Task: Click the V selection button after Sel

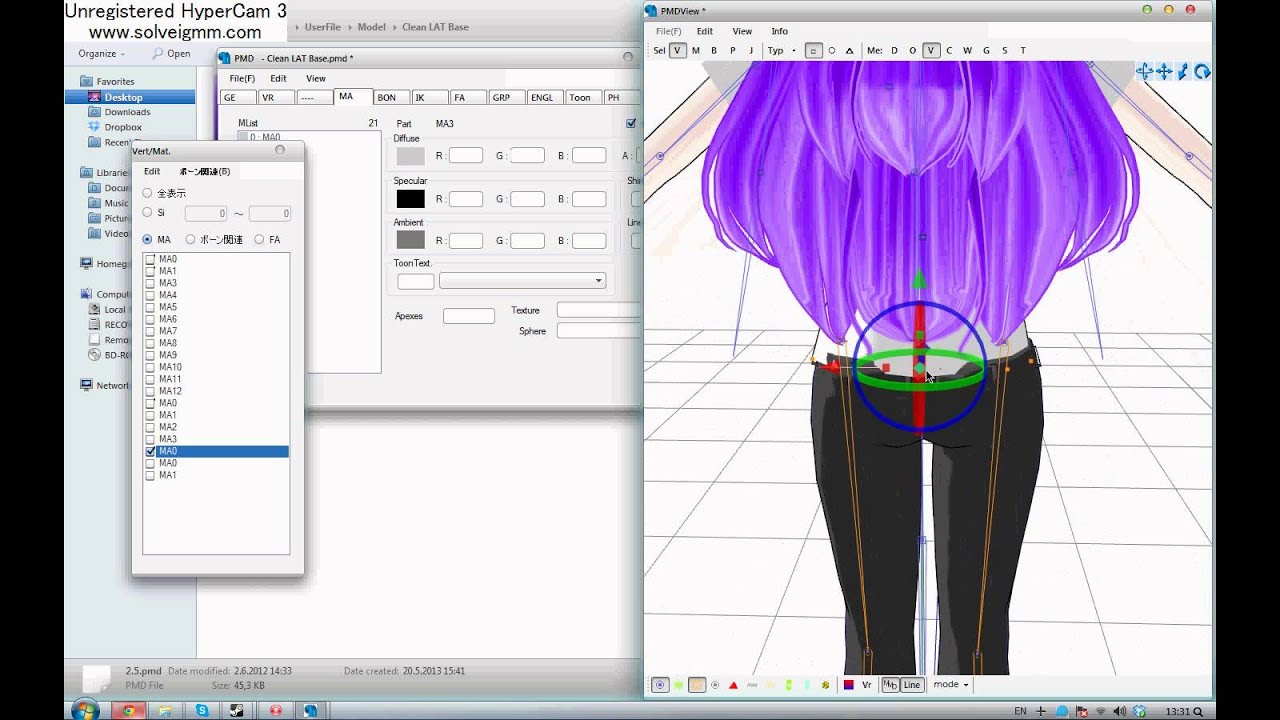Action: [x=677, y=50]
